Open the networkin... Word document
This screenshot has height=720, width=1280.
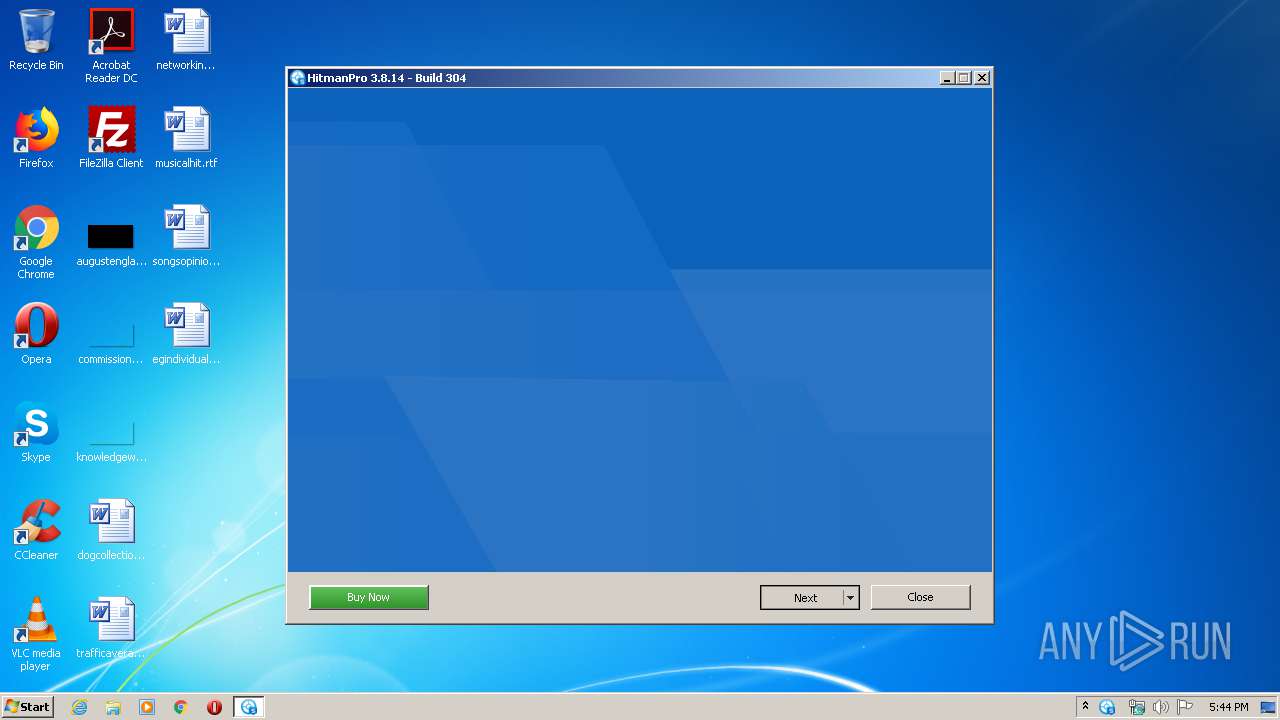click(x=186, y=40)
